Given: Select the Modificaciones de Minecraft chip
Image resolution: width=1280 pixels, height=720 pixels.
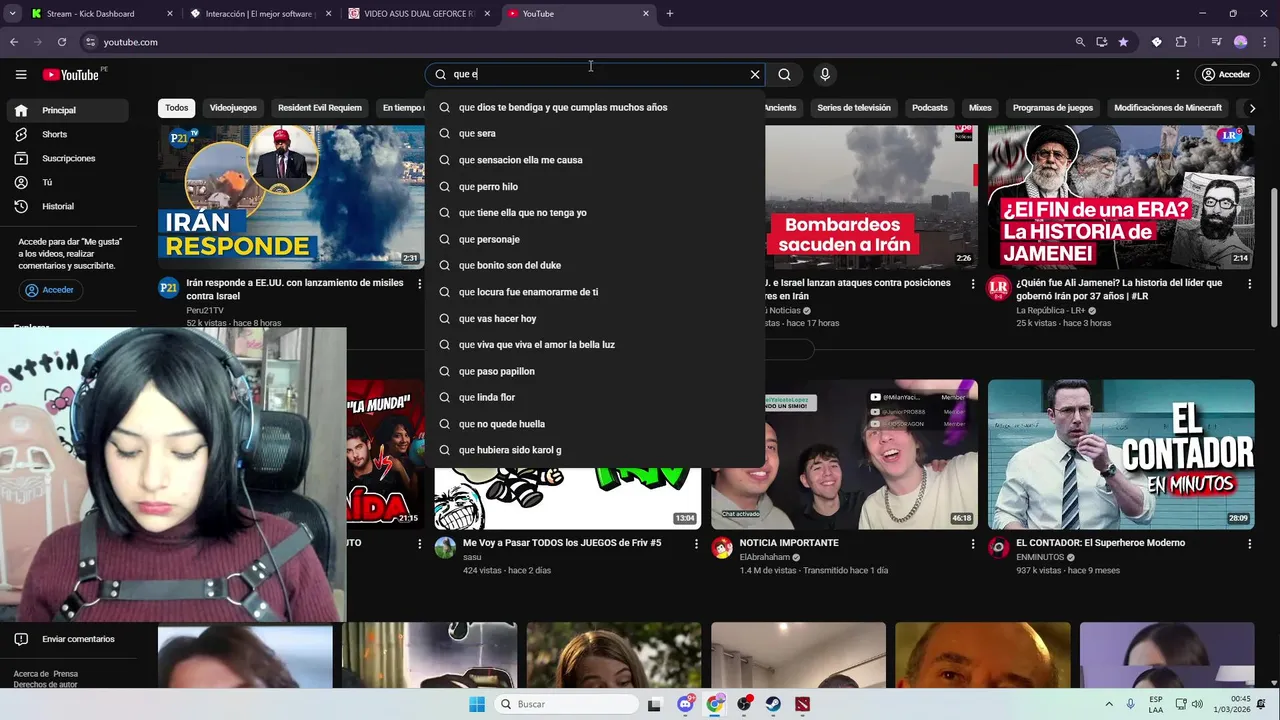Looking at the screenshot, I should coord(1168,108).
